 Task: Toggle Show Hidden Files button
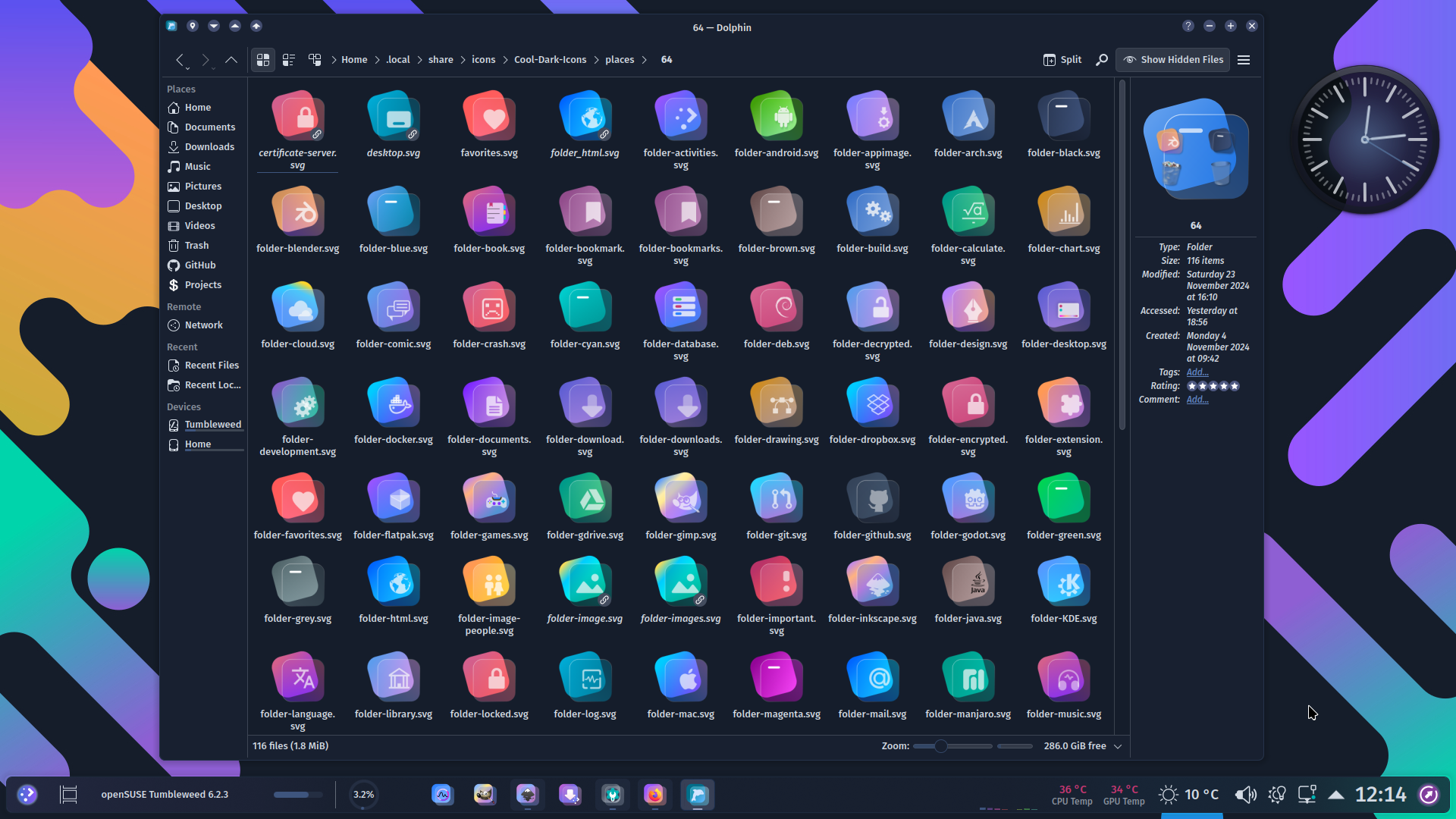point(1173,60)
